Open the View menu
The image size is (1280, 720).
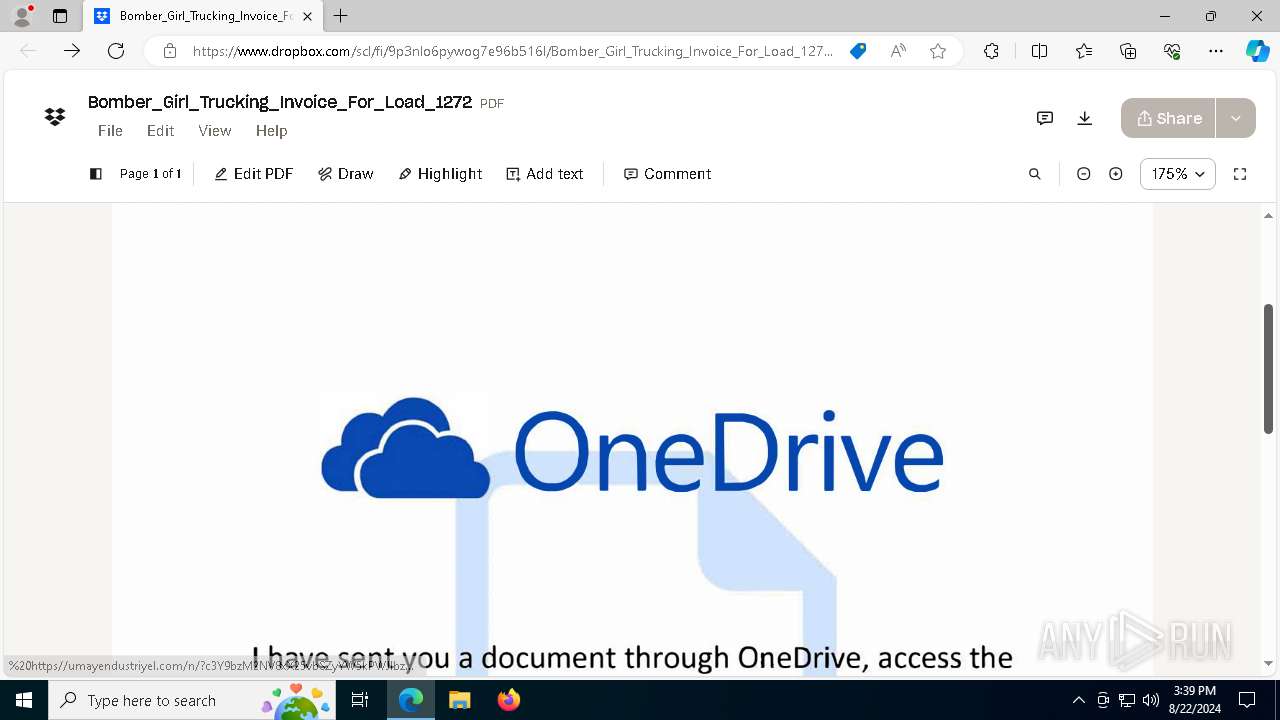[215, 131]
